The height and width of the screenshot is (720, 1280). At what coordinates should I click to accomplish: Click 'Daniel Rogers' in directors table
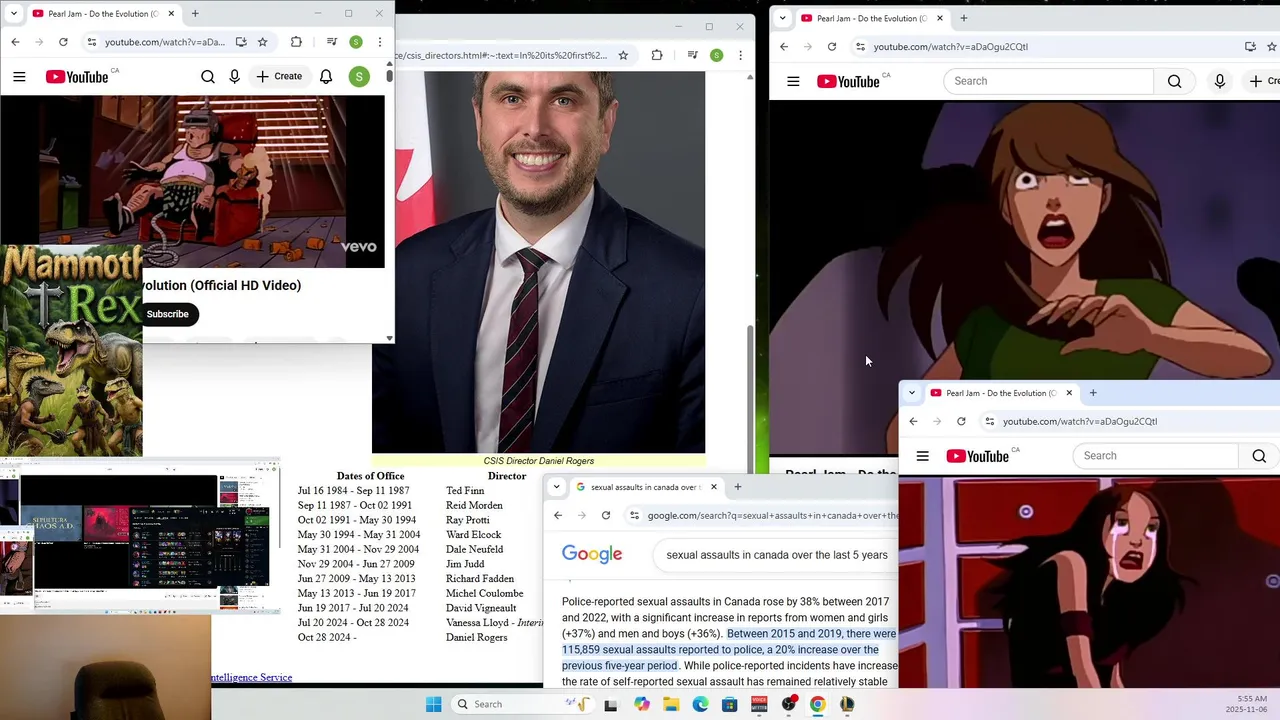pyautogui.click(x=476, y=637)
